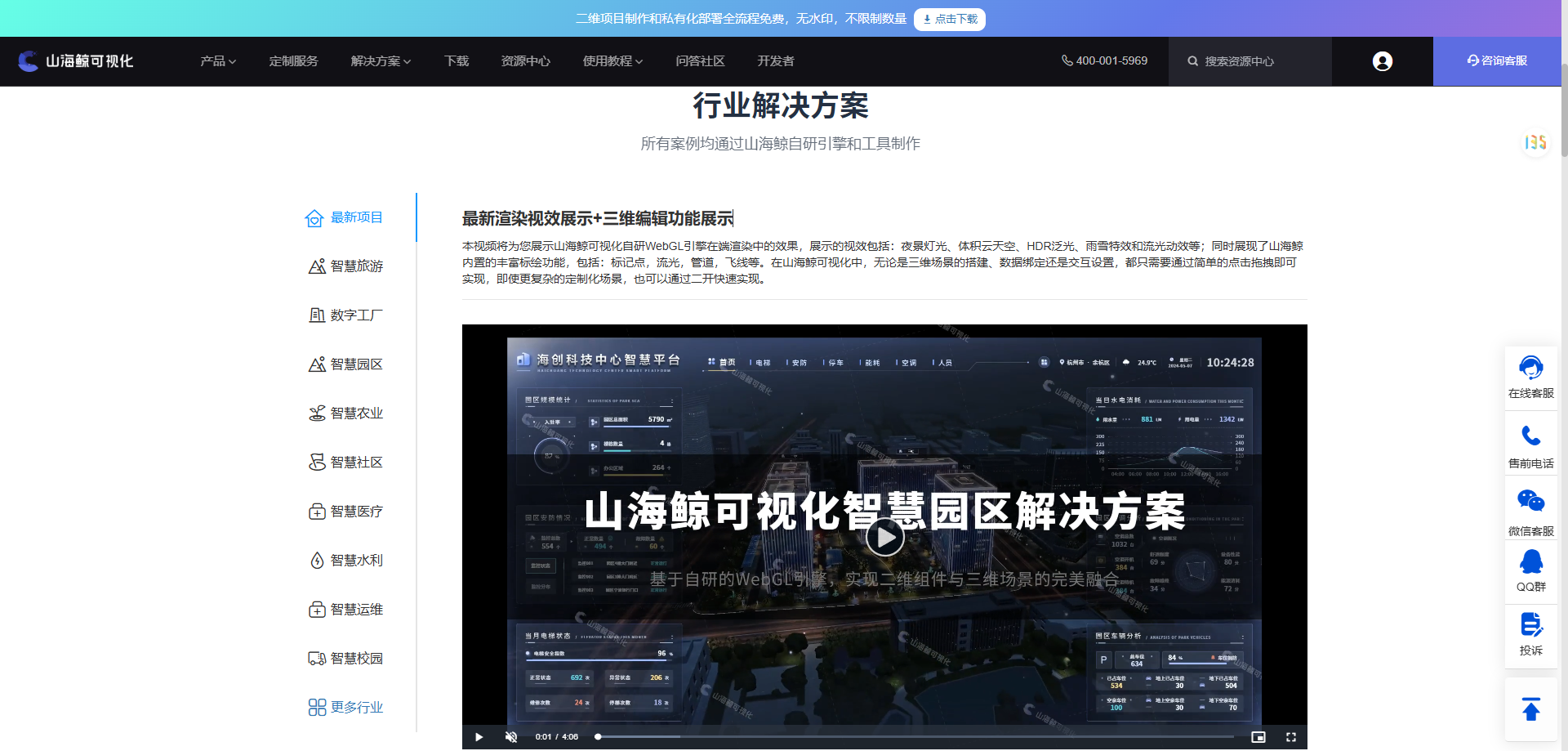Screen dimensions: 1568x751
Task: Select 智慧校园 category label
Action: 357,659
